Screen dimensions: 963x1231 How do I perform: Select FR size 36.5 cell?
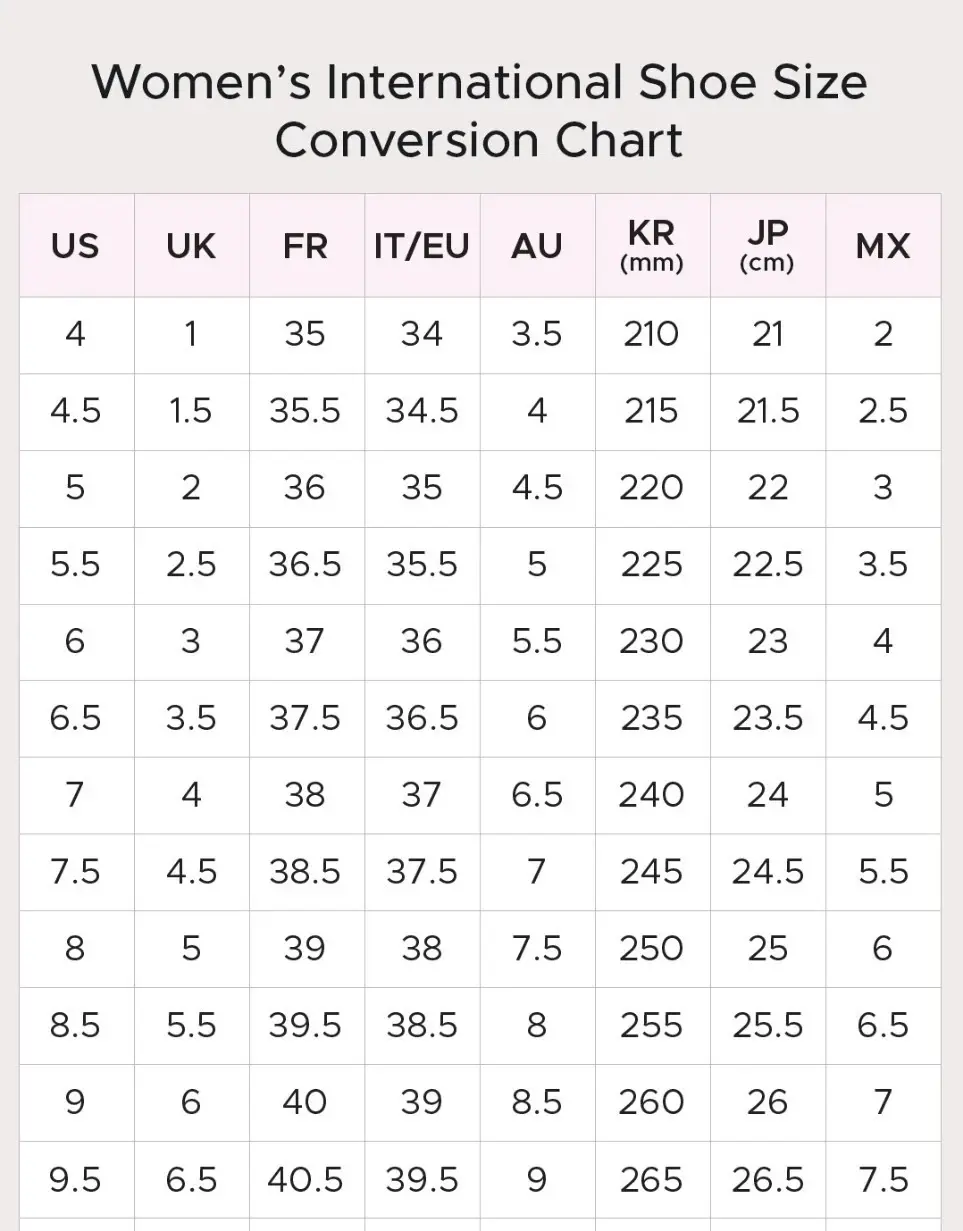pos(306,565)
